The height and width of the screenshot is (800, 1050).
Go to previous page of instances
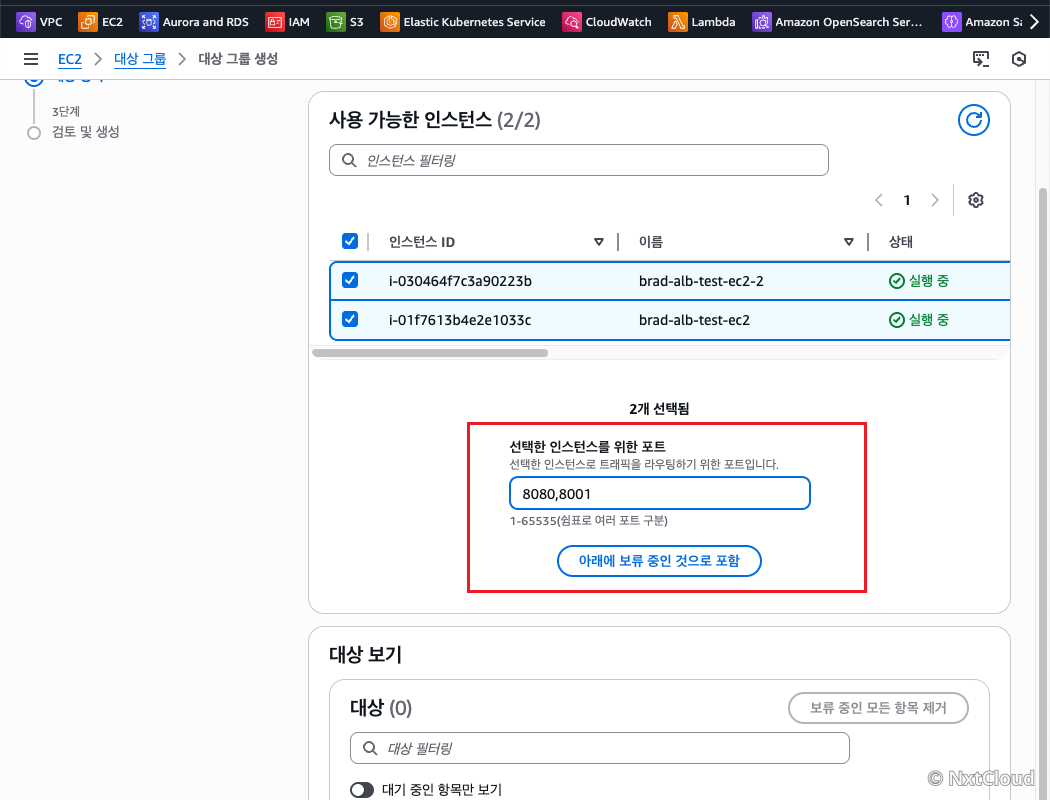point(879,199)
